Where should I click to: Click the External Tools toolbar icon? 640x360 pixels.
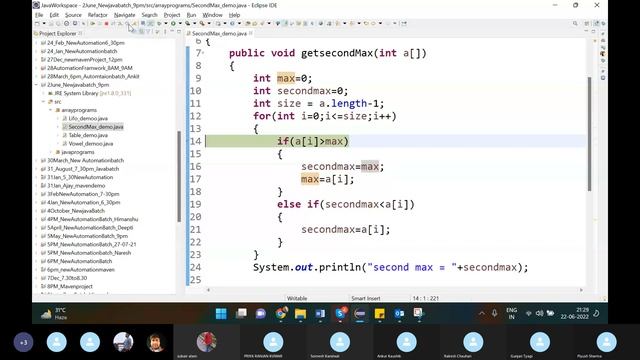click(x=202, y=24)
